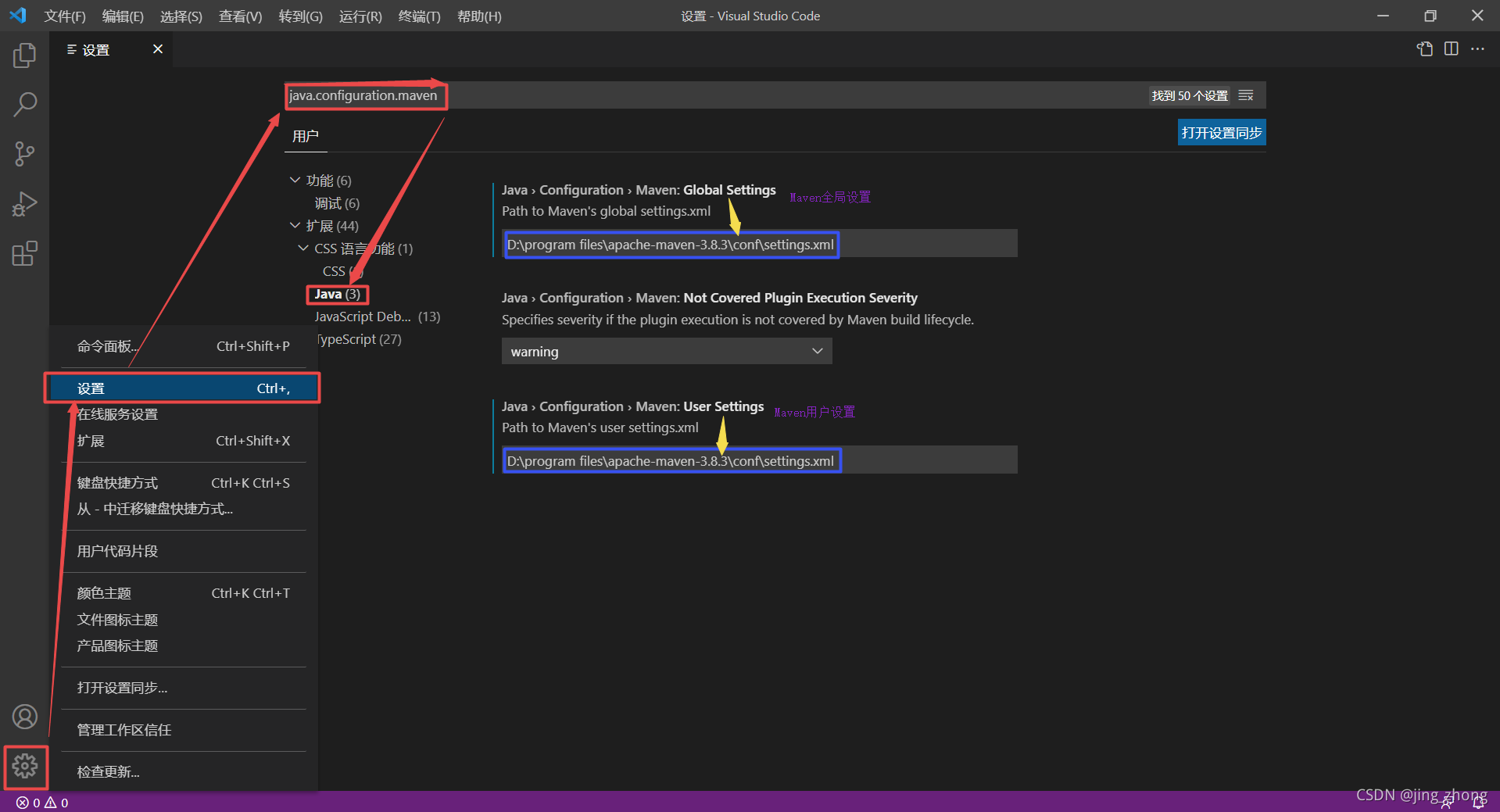Click the Accounts icon in activity bar
Image resolution: width=1500 pixels, height=812 pixels.
(x=24, y=717)
